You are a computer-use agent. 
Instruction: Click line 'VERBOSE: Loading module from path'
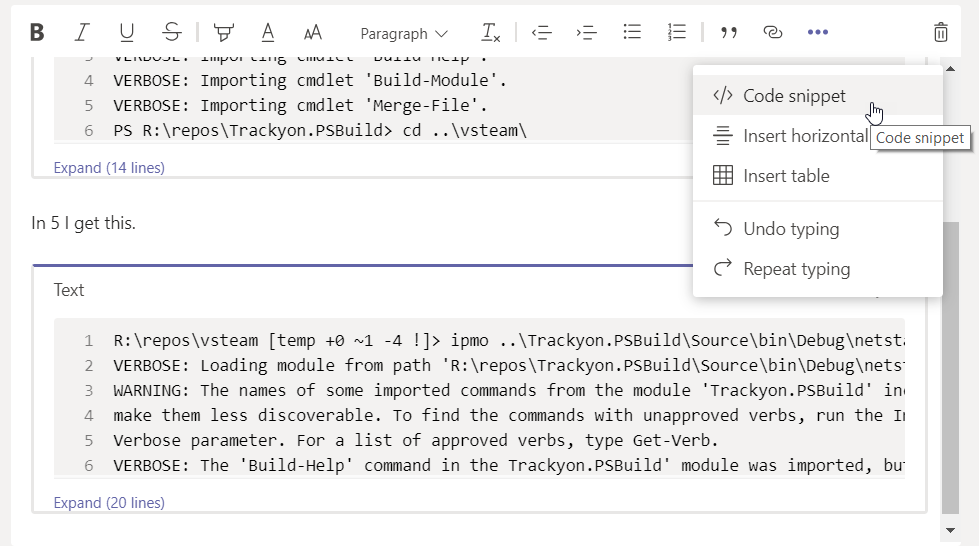[509, 365]
